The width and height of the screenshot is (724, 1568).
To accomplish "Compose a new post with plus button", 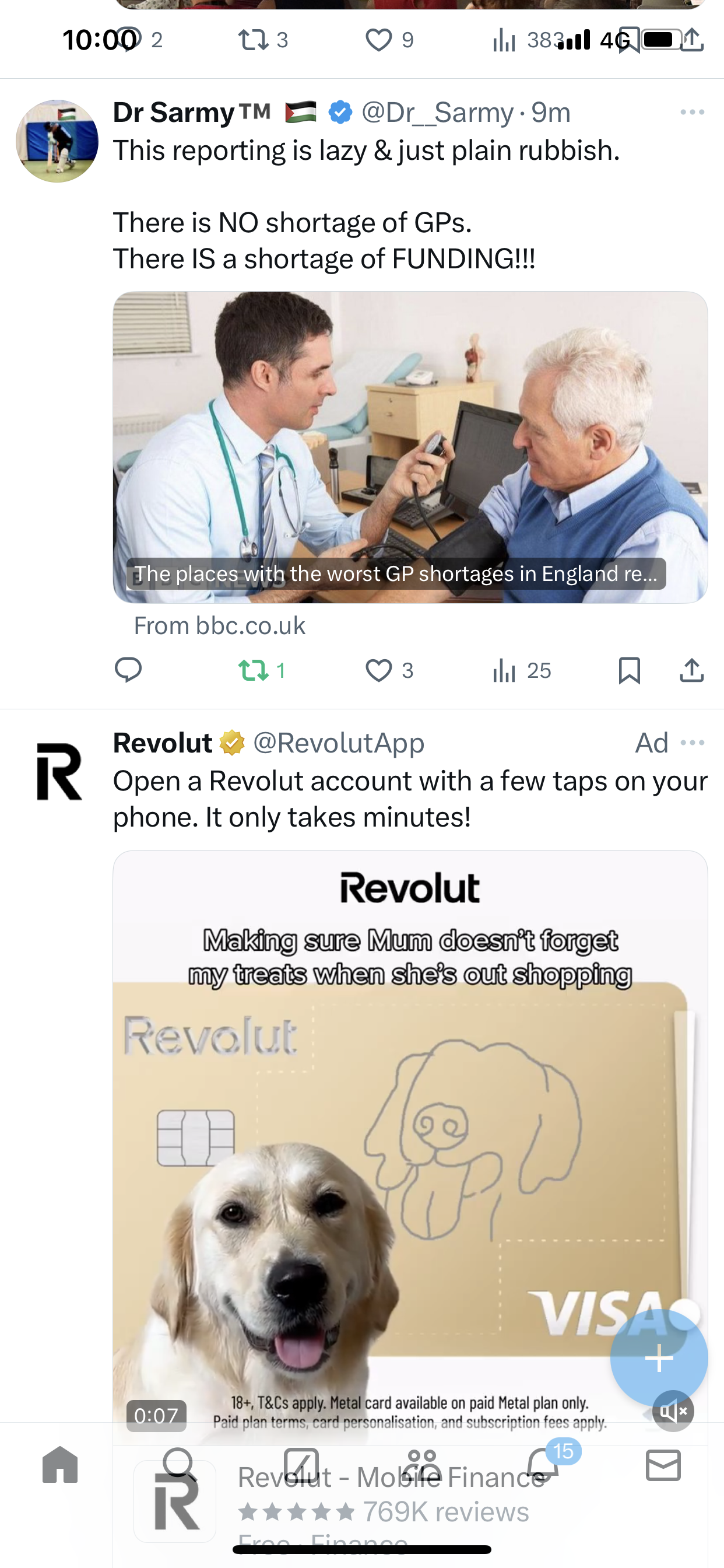I will (x=659, y=1358).
